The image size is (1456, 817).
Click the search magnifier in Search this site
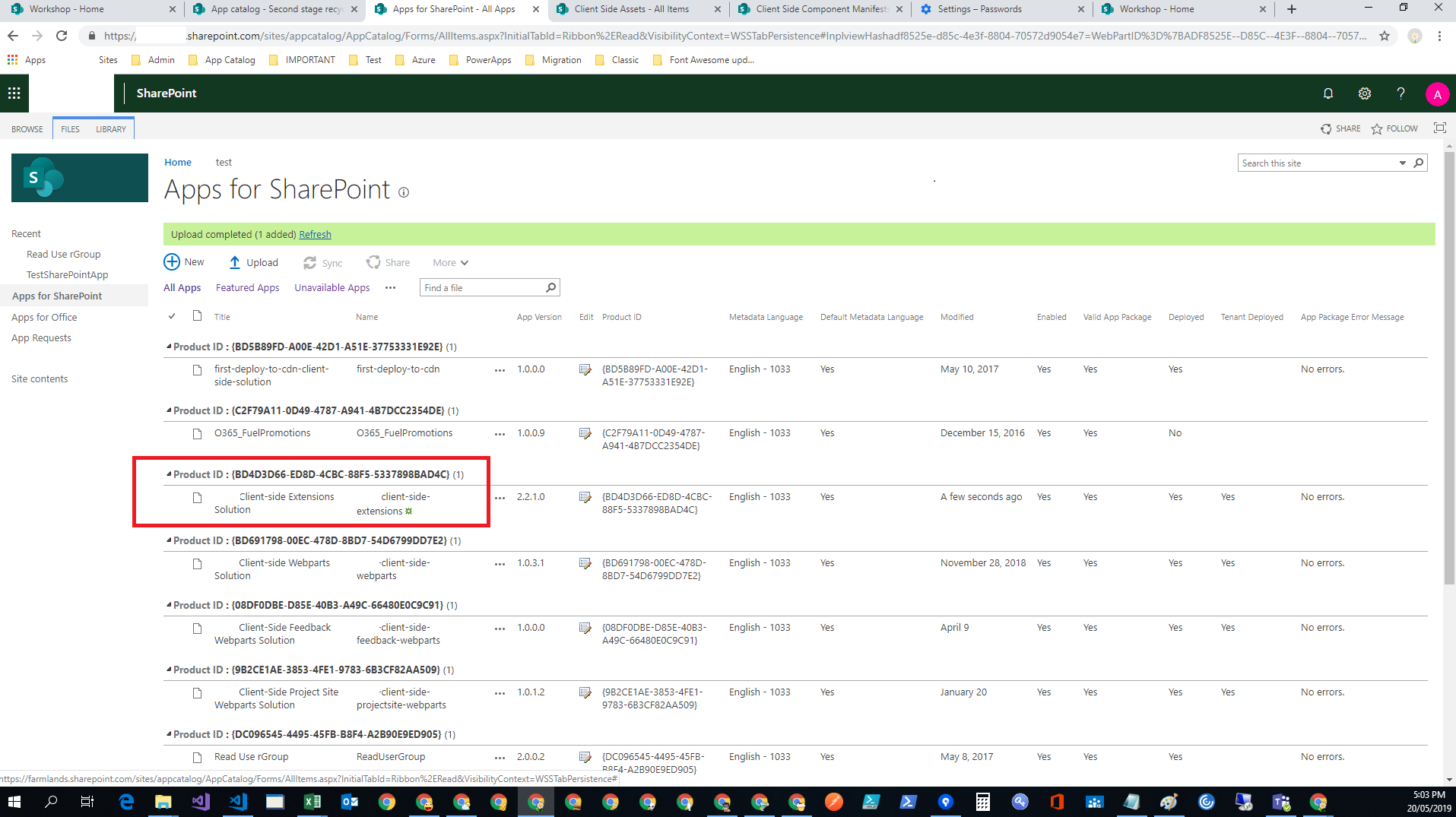(x=1418, y=163)
